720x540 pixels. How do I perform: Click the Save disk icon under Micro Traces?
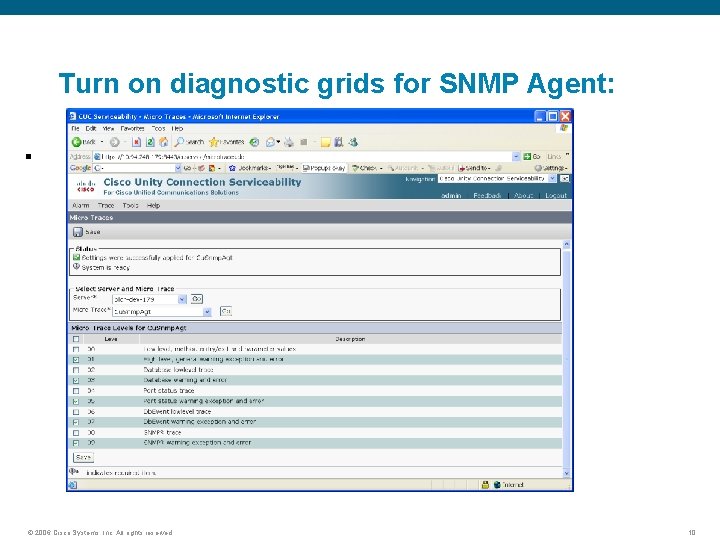[x=78, y=232]
